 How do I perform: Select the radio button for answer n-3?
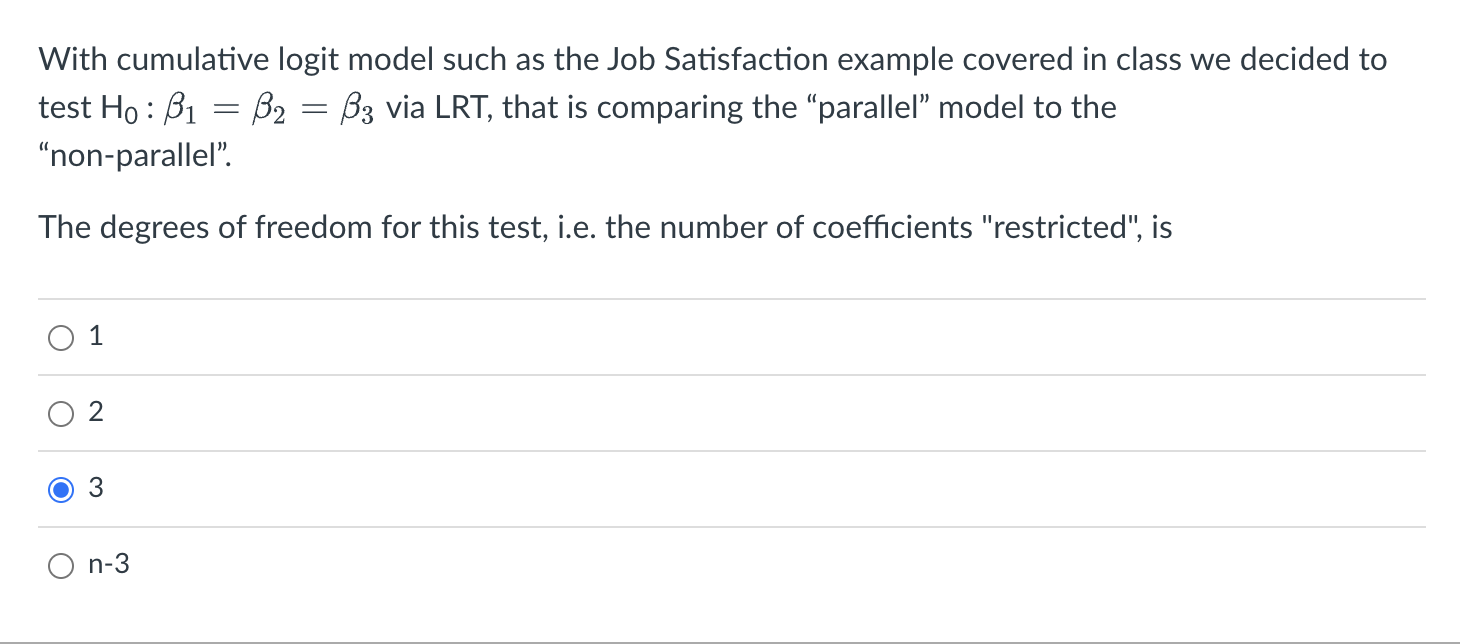click(60, 565)
